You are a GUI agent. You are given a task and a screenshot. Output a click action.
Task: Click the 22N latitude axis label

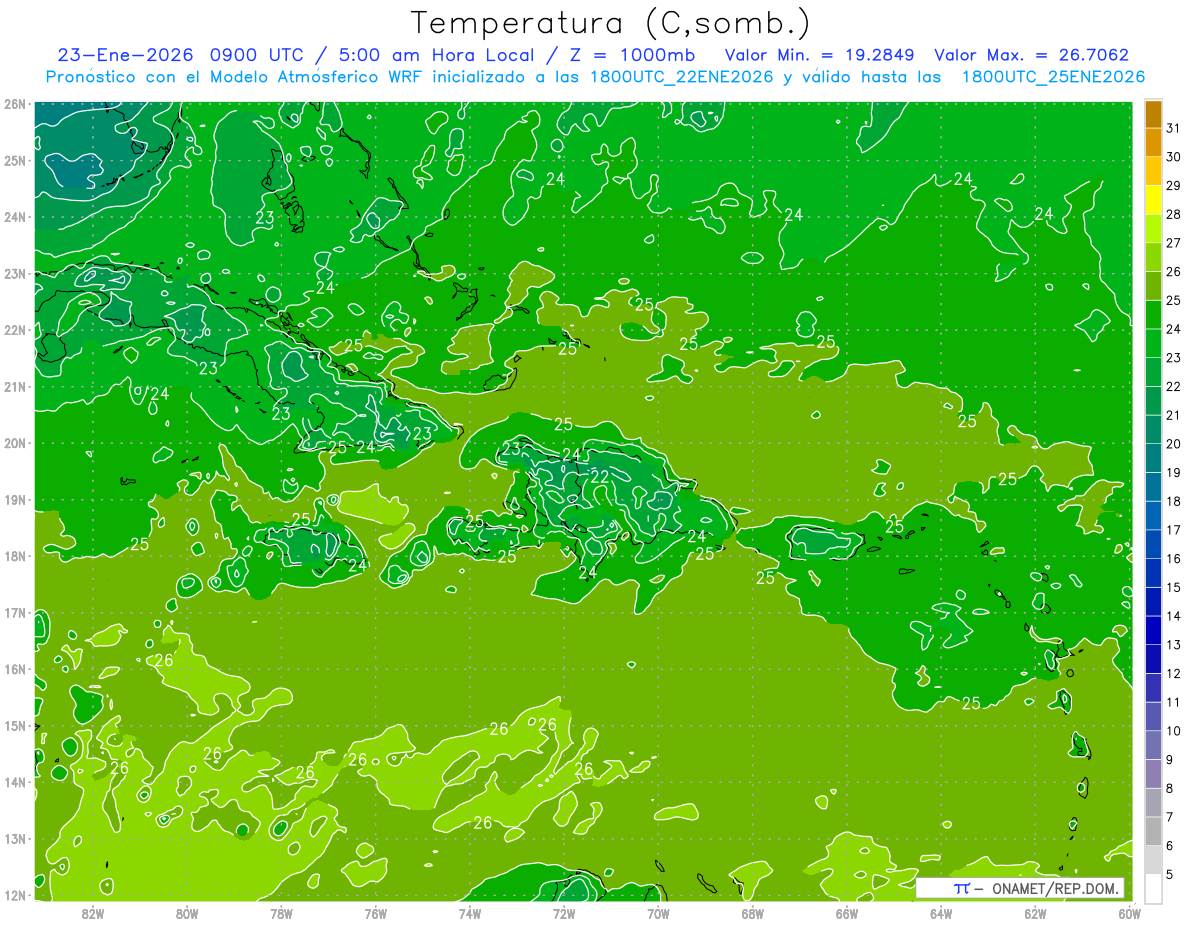(x=14, y=330)
